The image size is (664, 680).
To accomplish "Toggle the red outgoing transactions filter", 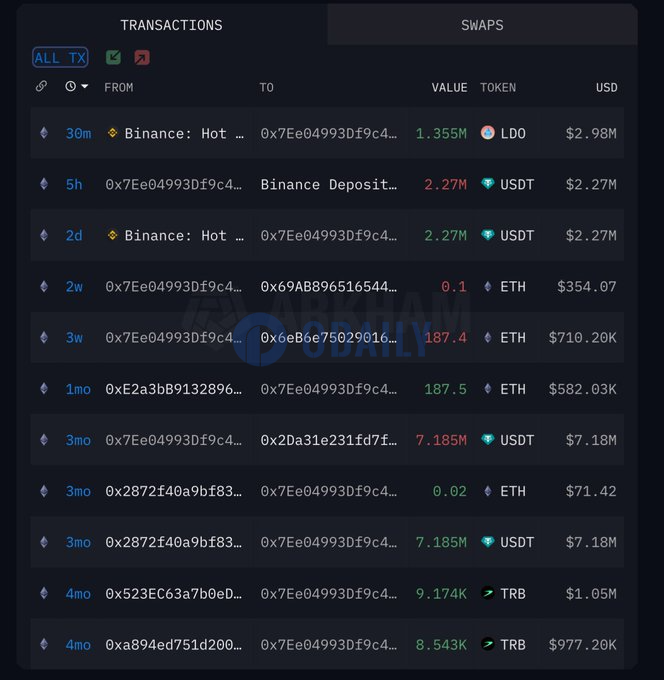I will point(142,57).
